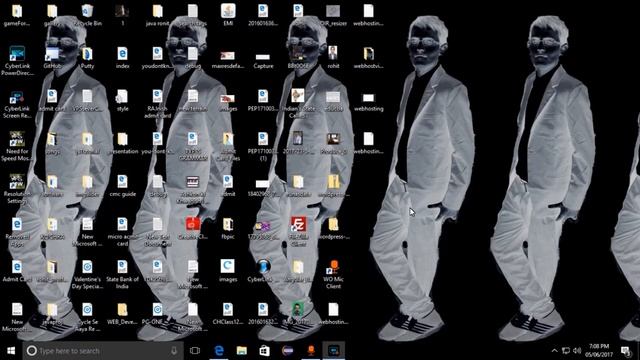Screen dimensions: 640x360
Task: Select the CHClass12... PDF file
Action: coord(228,313)
